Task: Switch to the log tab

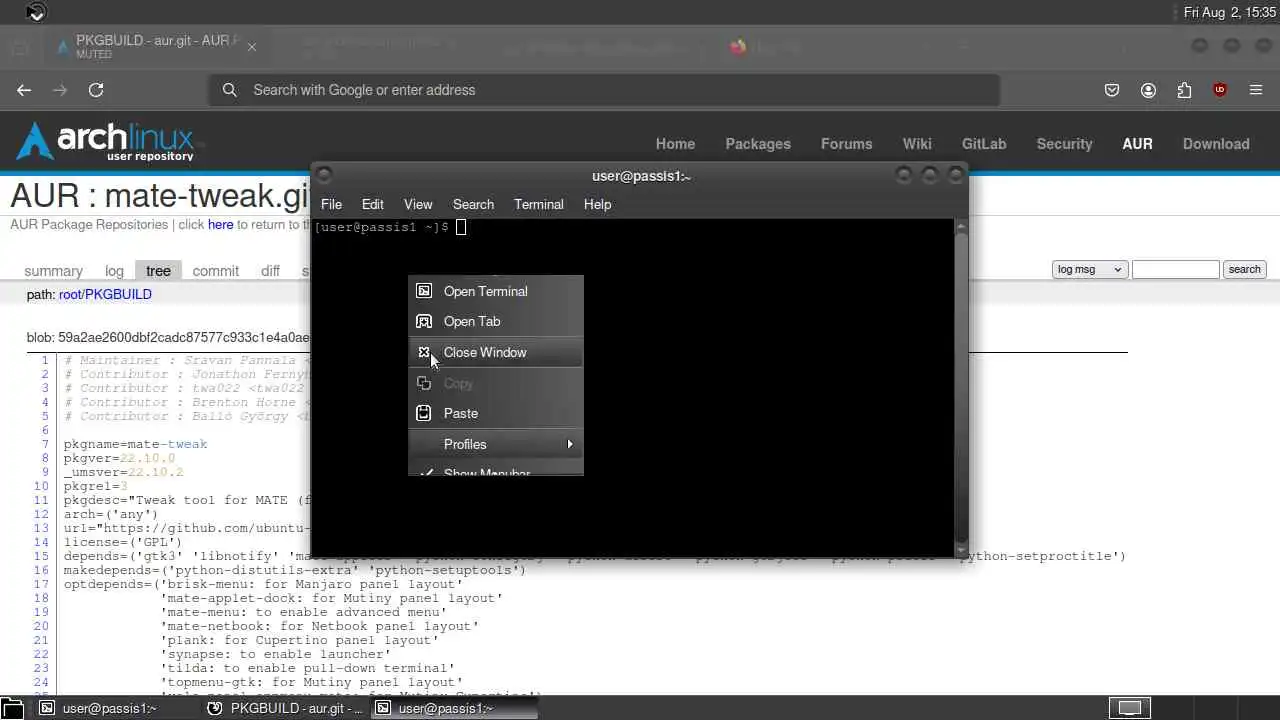Action: tap(114, 271)
